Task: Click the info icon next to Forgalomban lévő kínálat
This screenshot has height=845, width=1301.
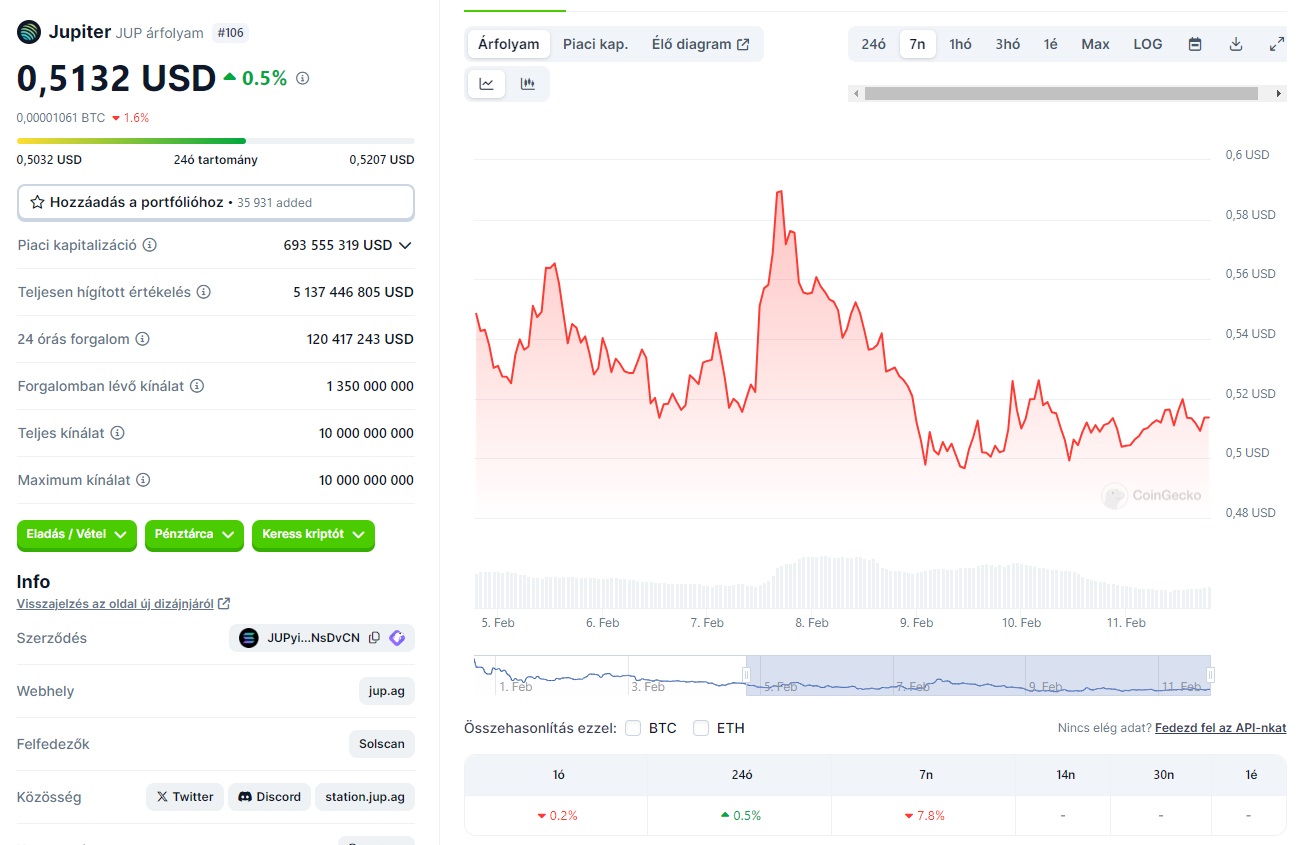Action: (197, 386)
